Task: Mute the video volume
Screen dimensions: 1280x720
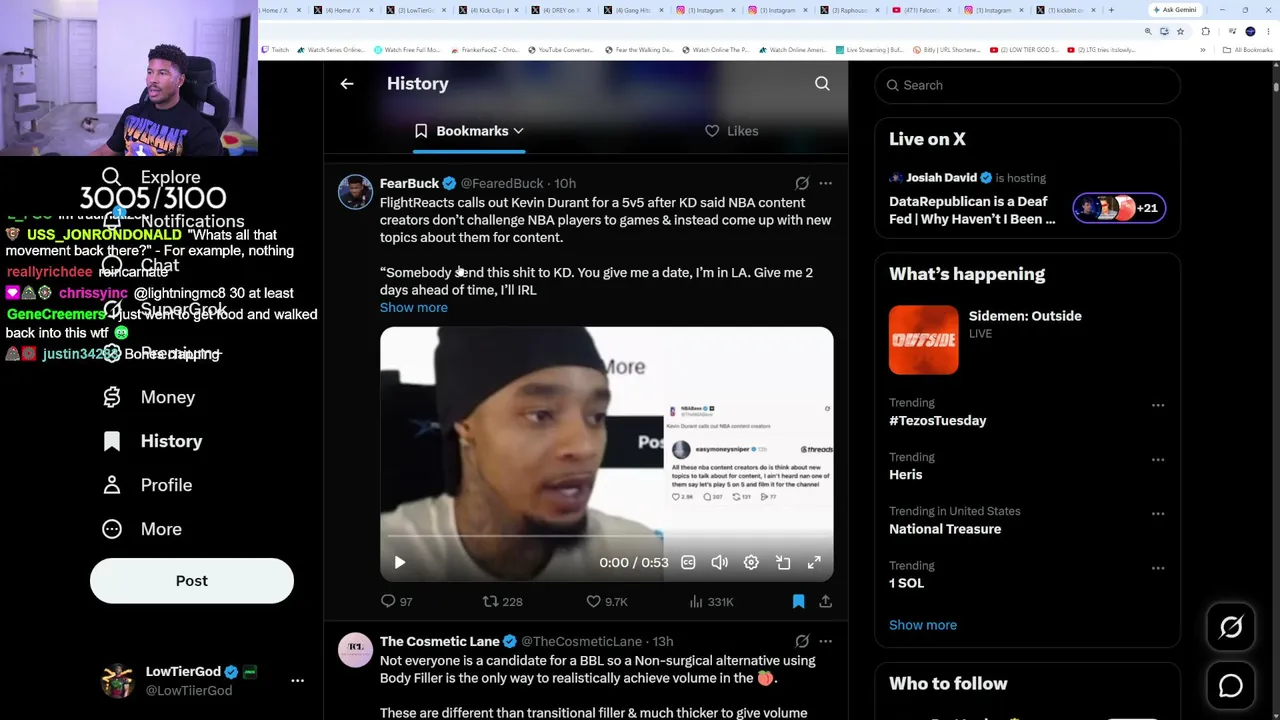Action: [719, 562]
